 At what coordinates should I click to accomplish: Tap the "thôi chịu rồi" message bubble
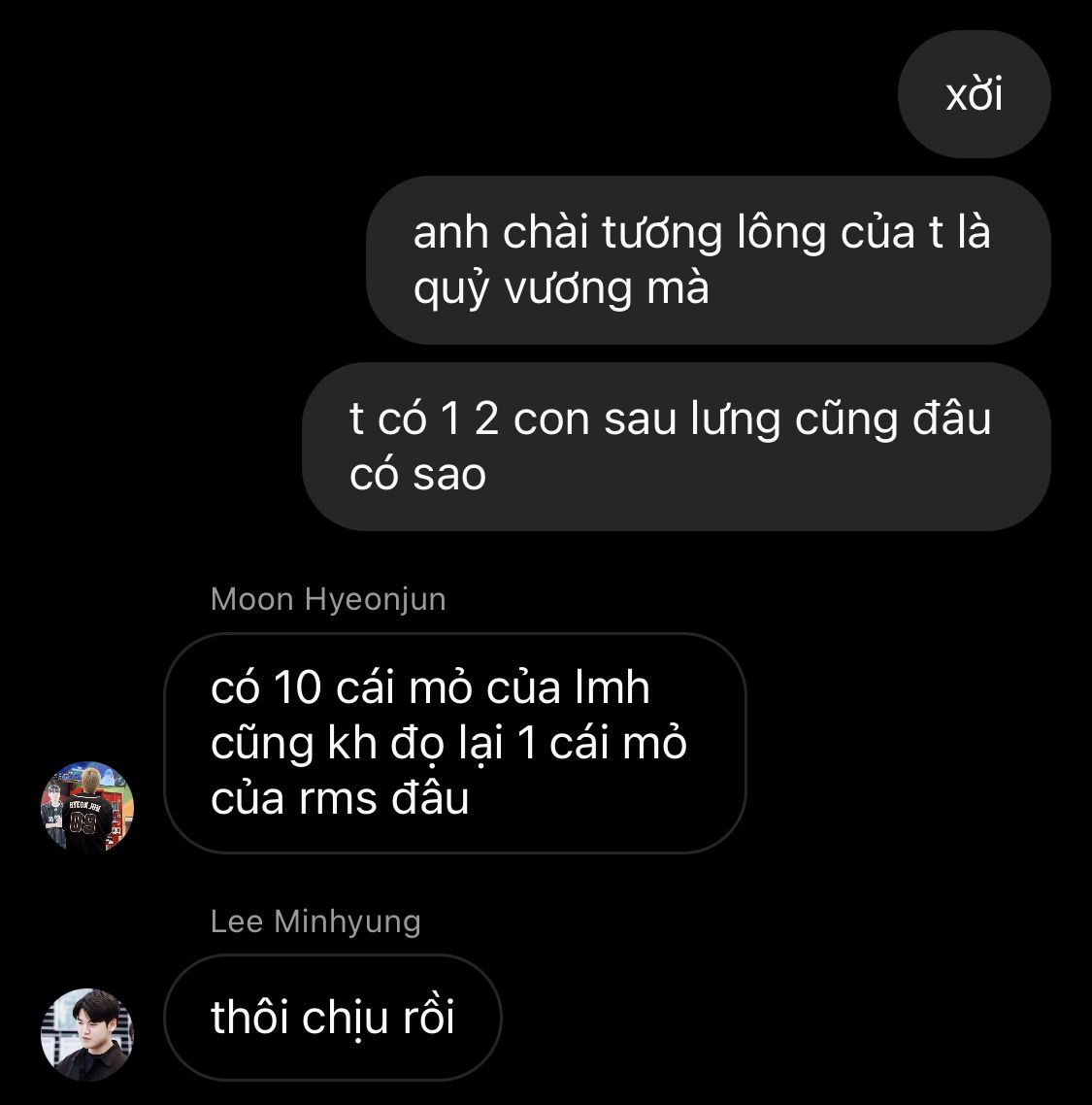coord(333,1017)
